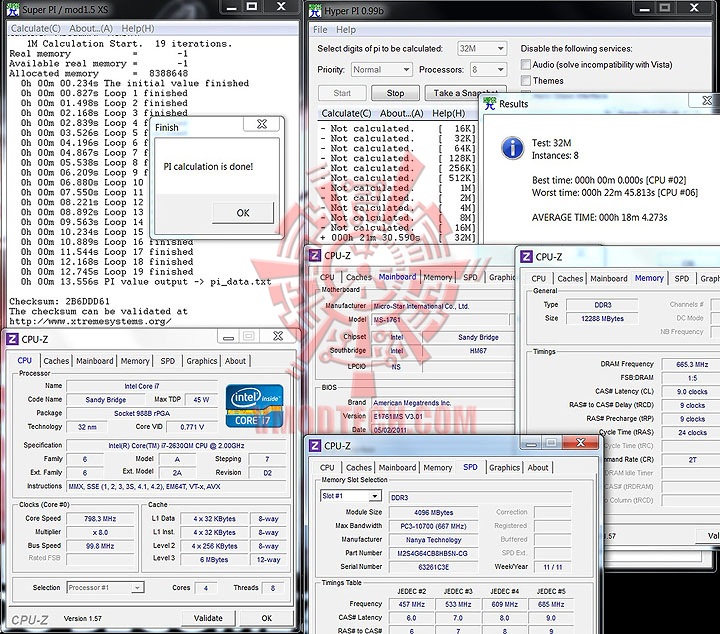Switch to Memory tab in CPU-Z CPU window
The height and width of the screenshot is (634, 720).
click(135, 361)
